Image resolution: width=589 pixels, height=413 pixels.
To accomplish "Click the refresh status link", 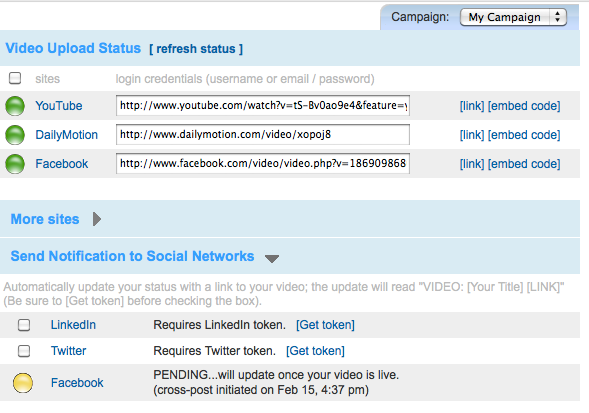I will tap(196, 49).
